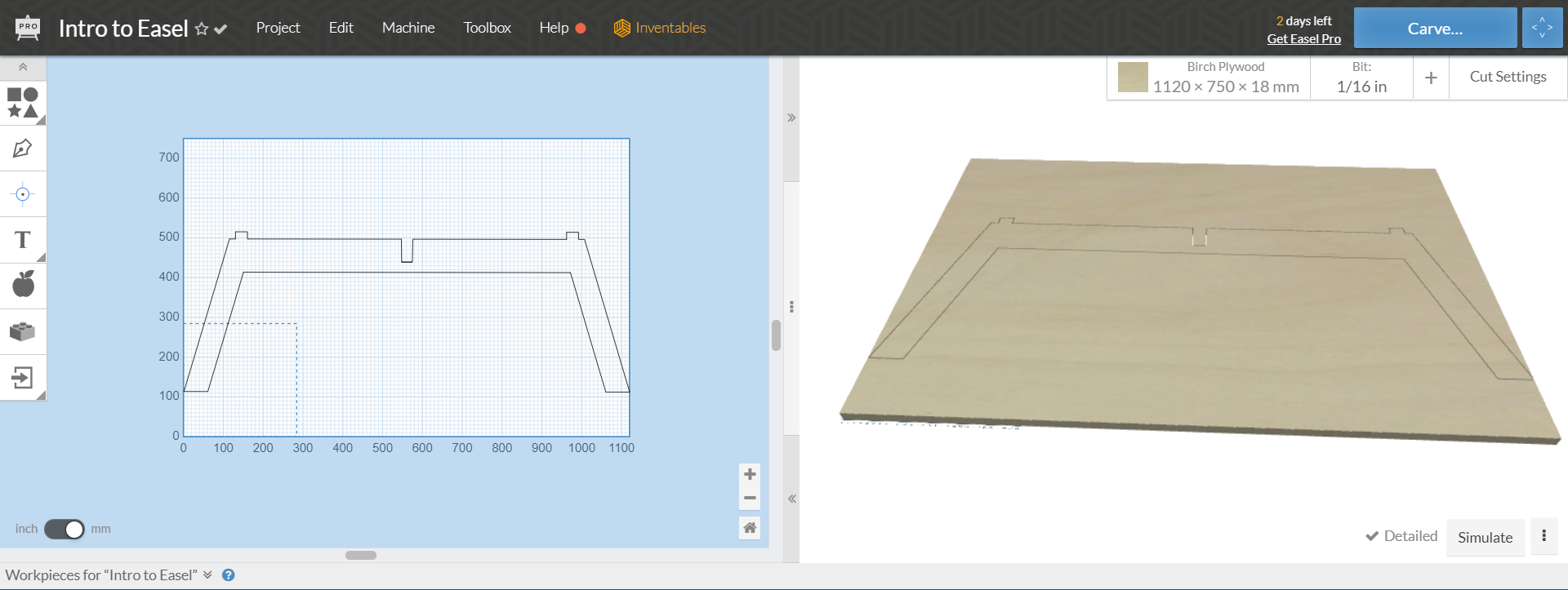Screen dimensions: 1568x590
Task: Click the pane divider drag handle dots
Action: click(x=791, y=307)
